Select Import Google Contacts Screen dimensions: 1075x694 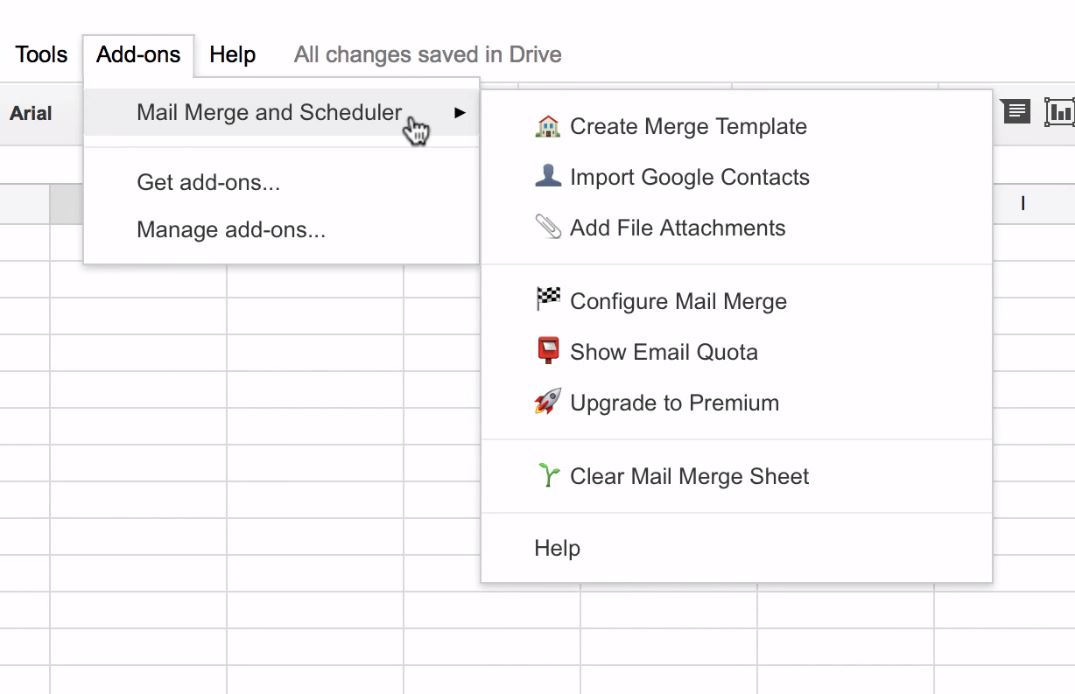pyautogui.click(x=736, y=177)
